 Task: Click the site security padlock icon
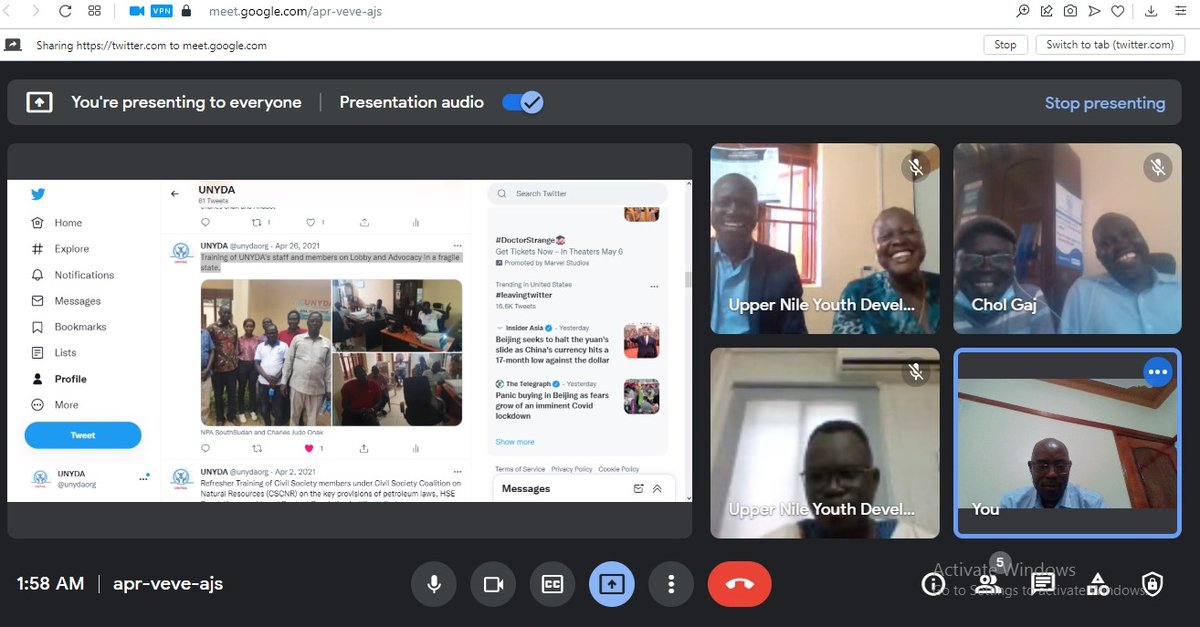(x=186, y=11)
